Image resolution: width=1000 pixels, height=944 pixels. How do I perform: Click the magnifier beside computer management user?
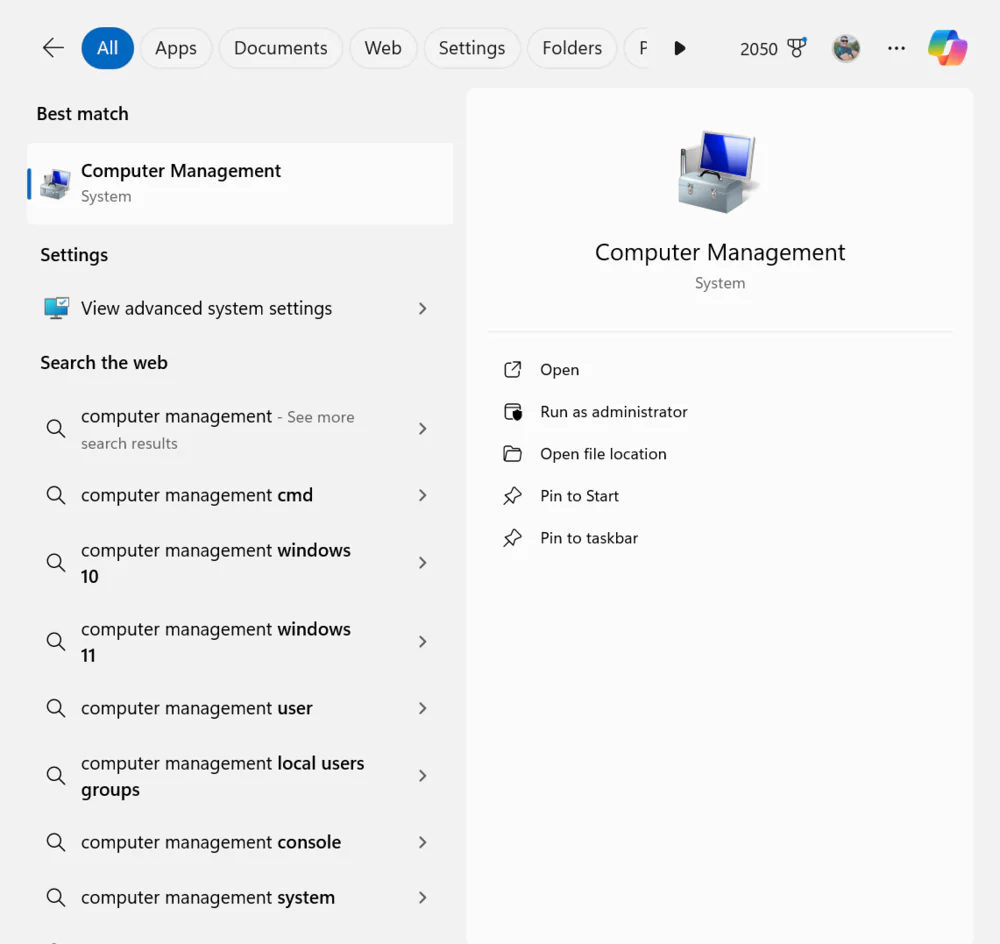click(55, 708)
